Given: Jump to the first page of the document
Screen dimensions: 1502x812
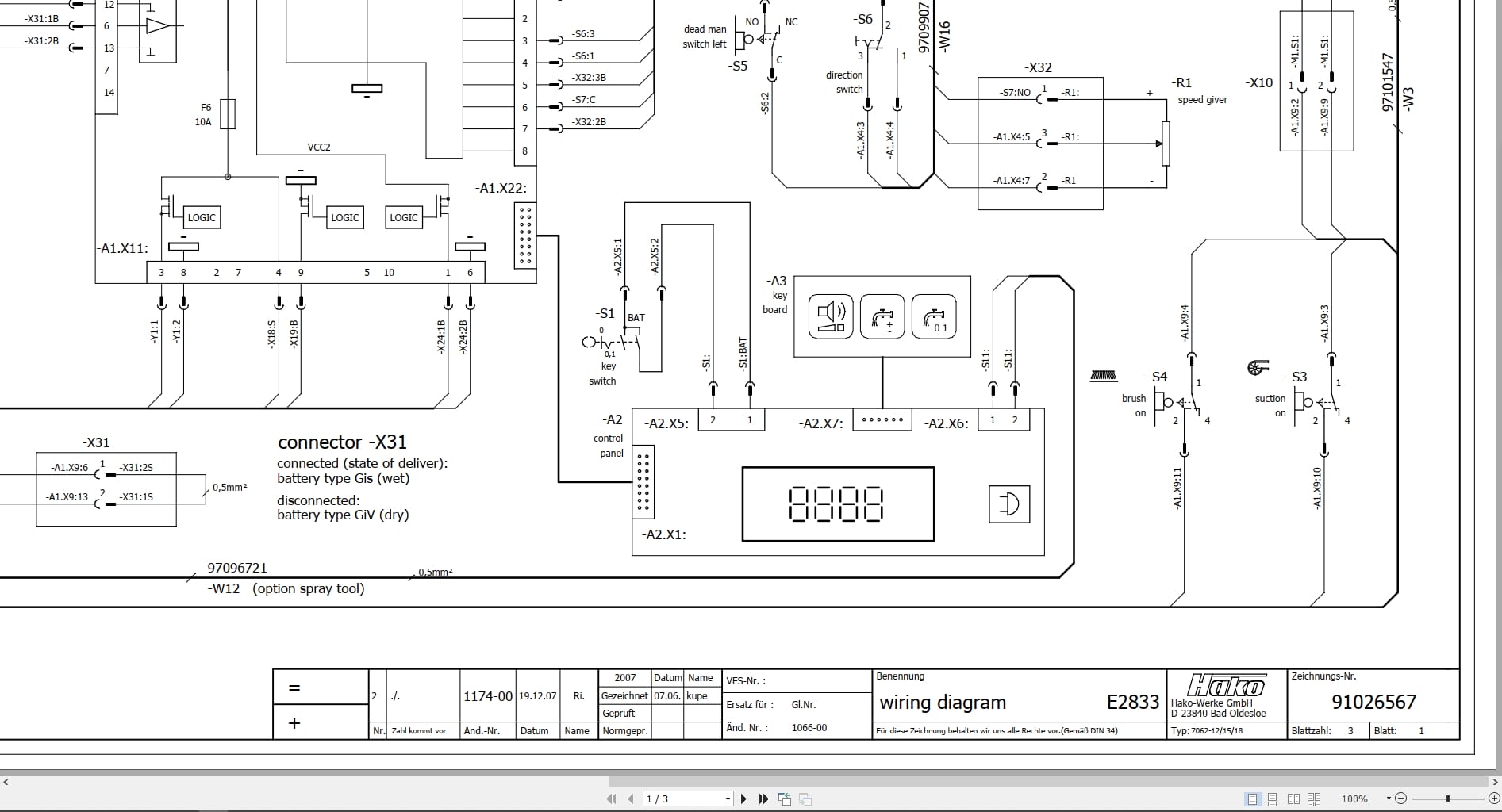Looking at the screenshot, I should (x=609, y=799).
